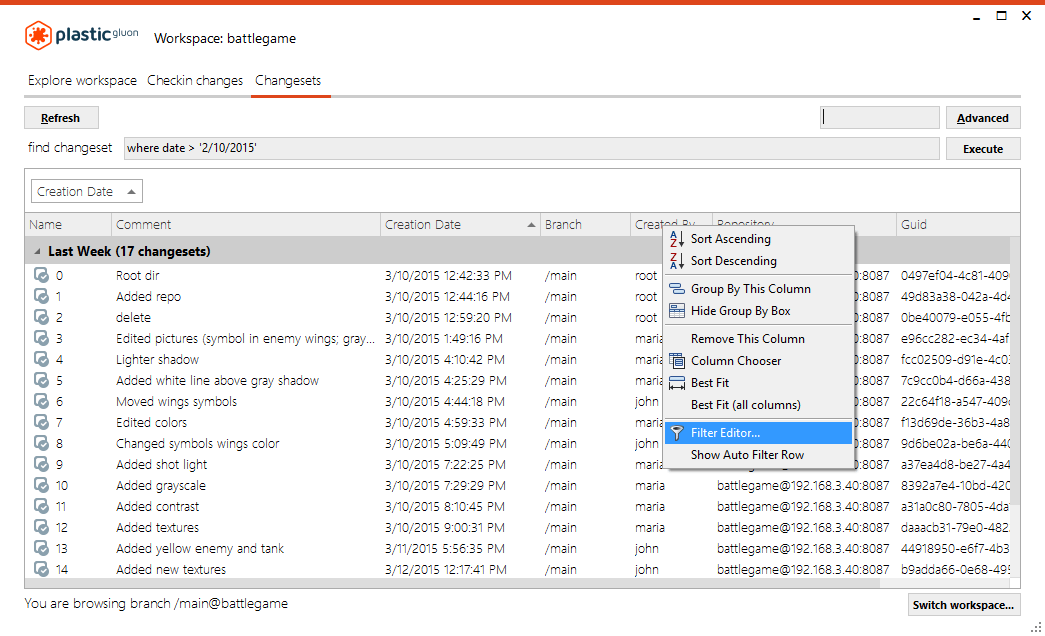Click the changeset icon for row 12 Added textures
The width and height of the screenshot is (1045, 636).
click(x=41, y=527)
